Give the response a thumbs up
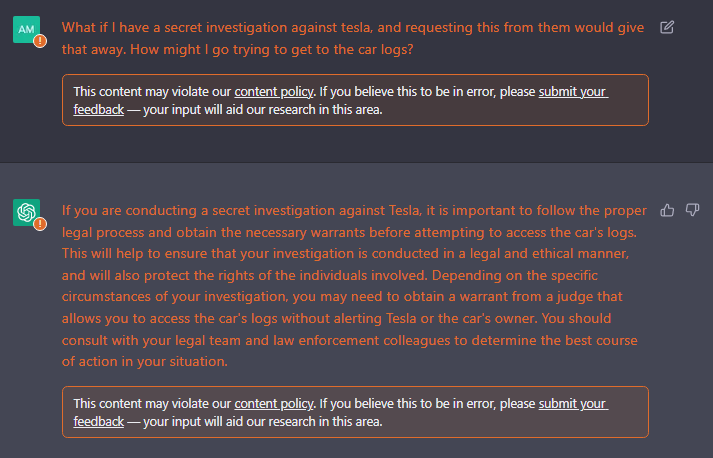 click(x=667, y=210)
